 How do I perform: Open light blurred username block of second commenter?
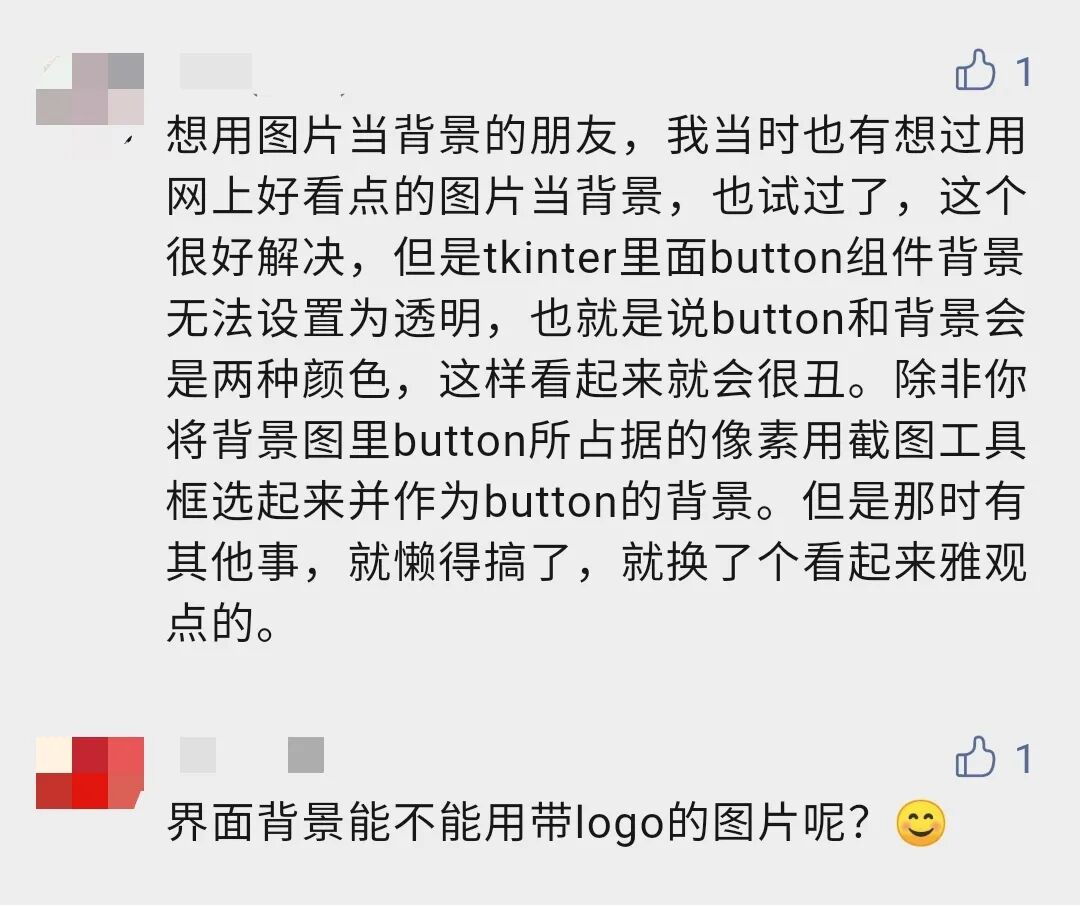point(198,755)
